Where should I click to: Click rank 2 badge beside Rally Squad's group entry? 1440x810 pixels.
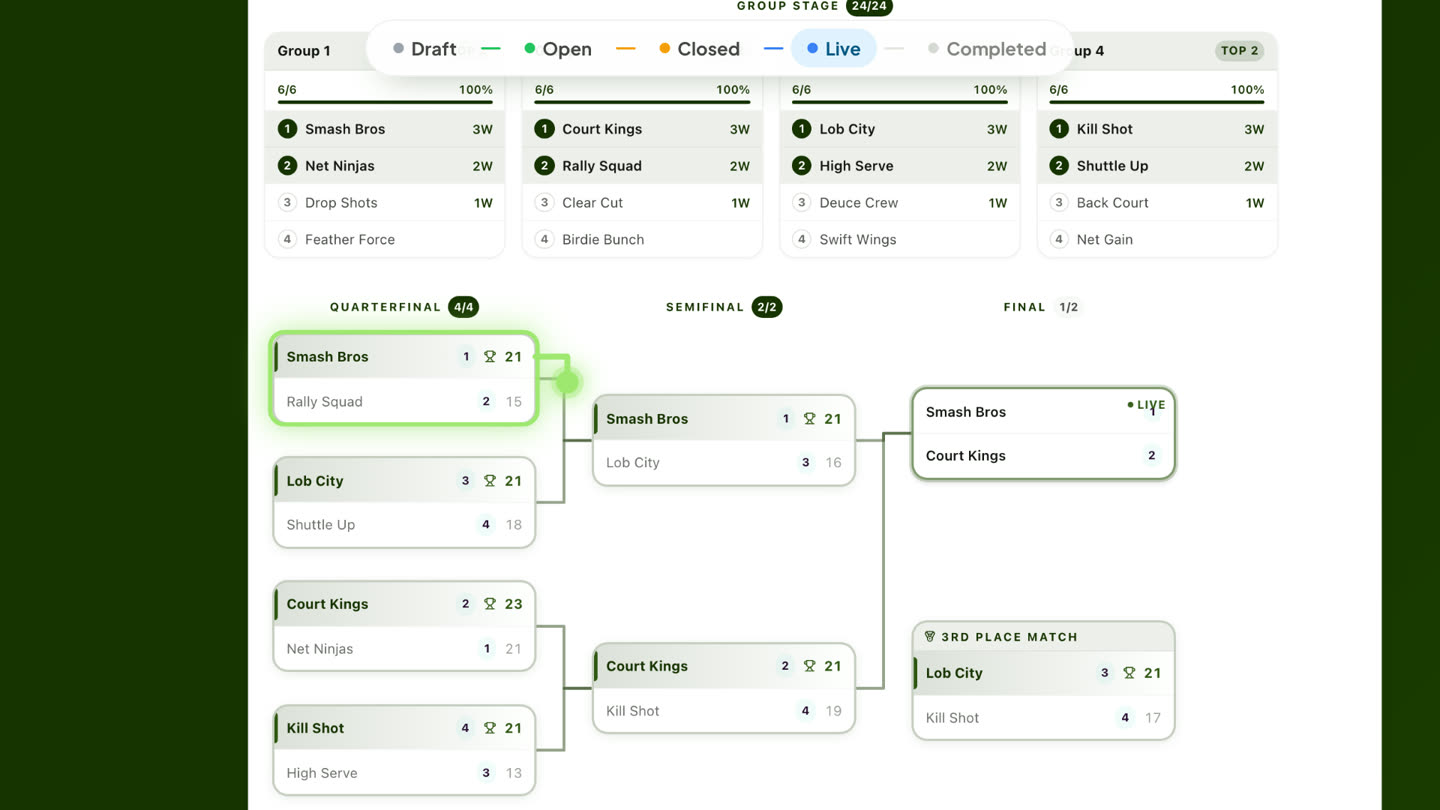click(x=544, y=166)
